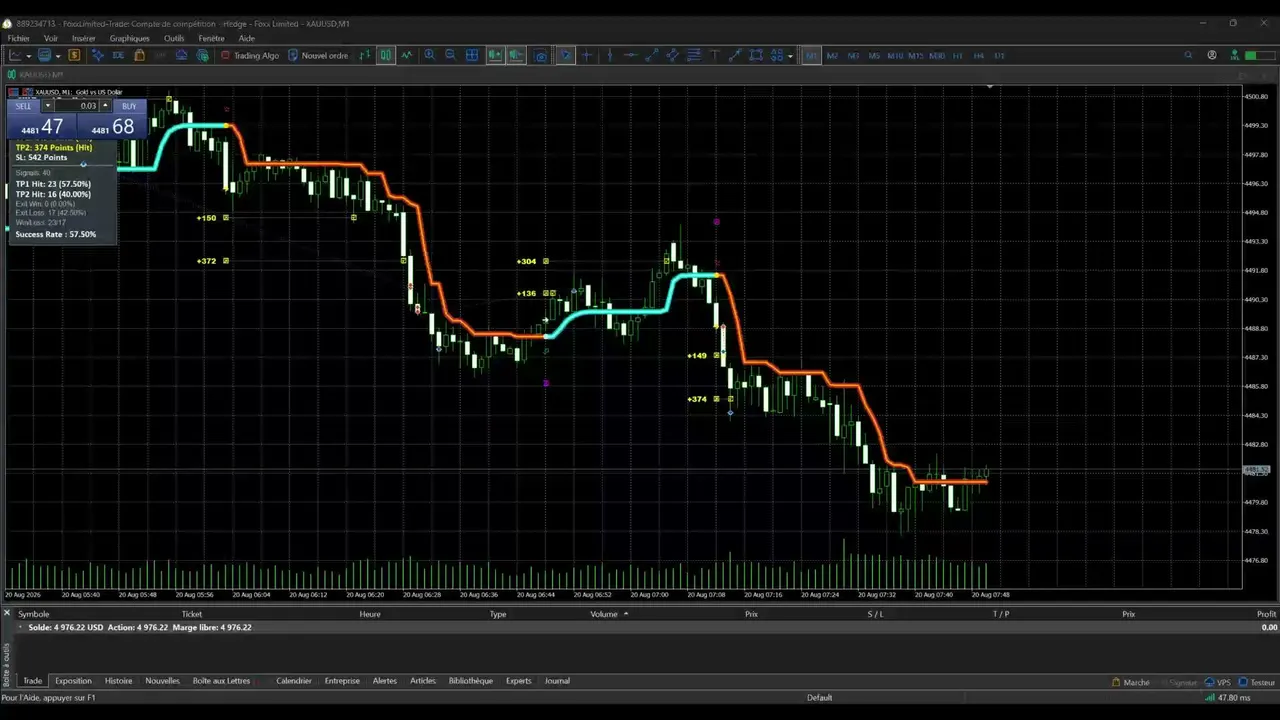The image size is (1280, 720).
Task: Increase the lot volume arrow
Action: tap(105, 106)
